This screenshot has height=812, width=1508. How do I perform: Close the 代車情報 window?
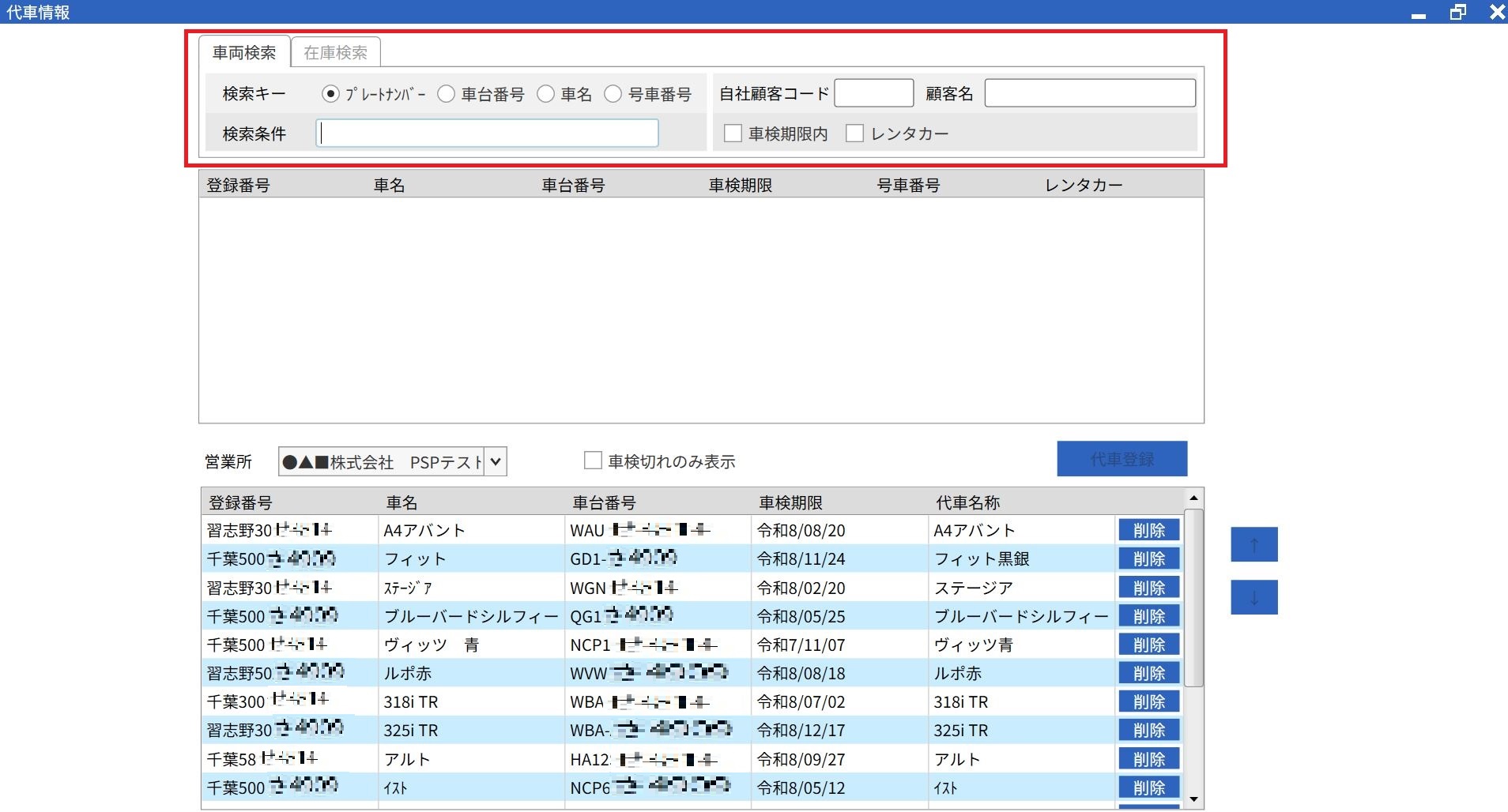pos(1497,13)
